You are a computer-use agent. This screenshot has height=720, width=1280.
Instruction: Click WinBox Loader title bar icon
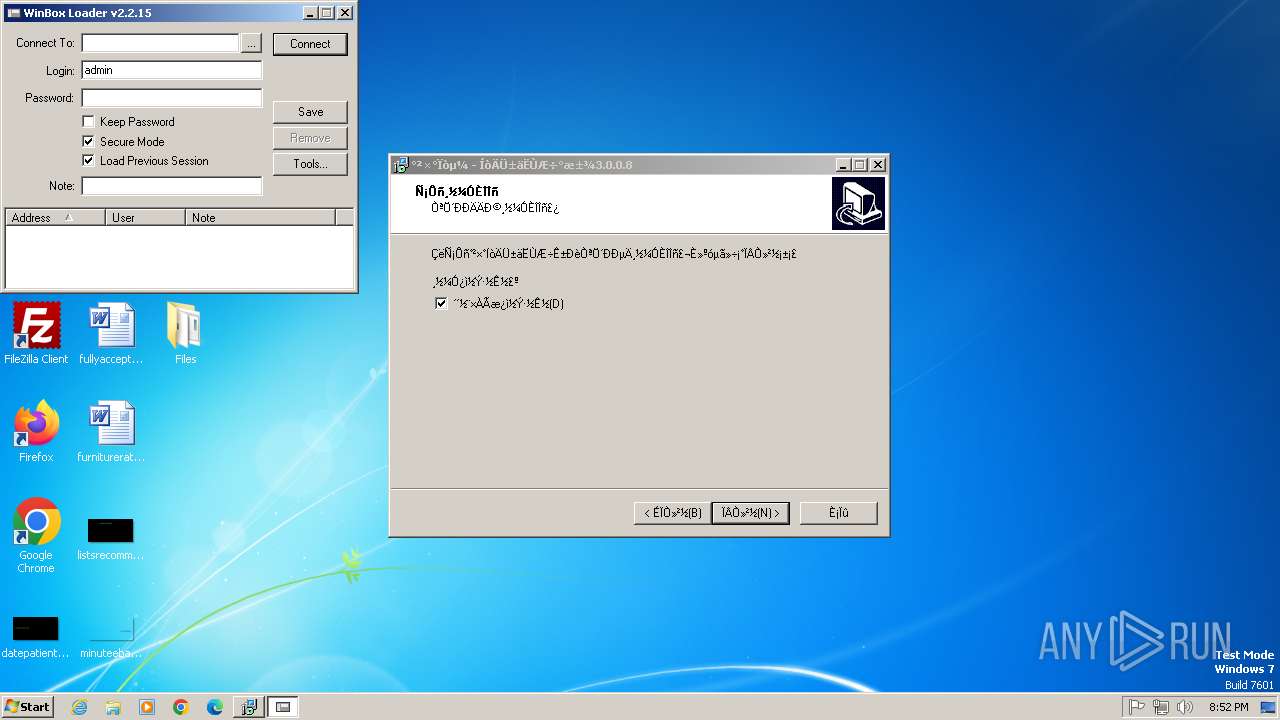click(x=13, y=13)
